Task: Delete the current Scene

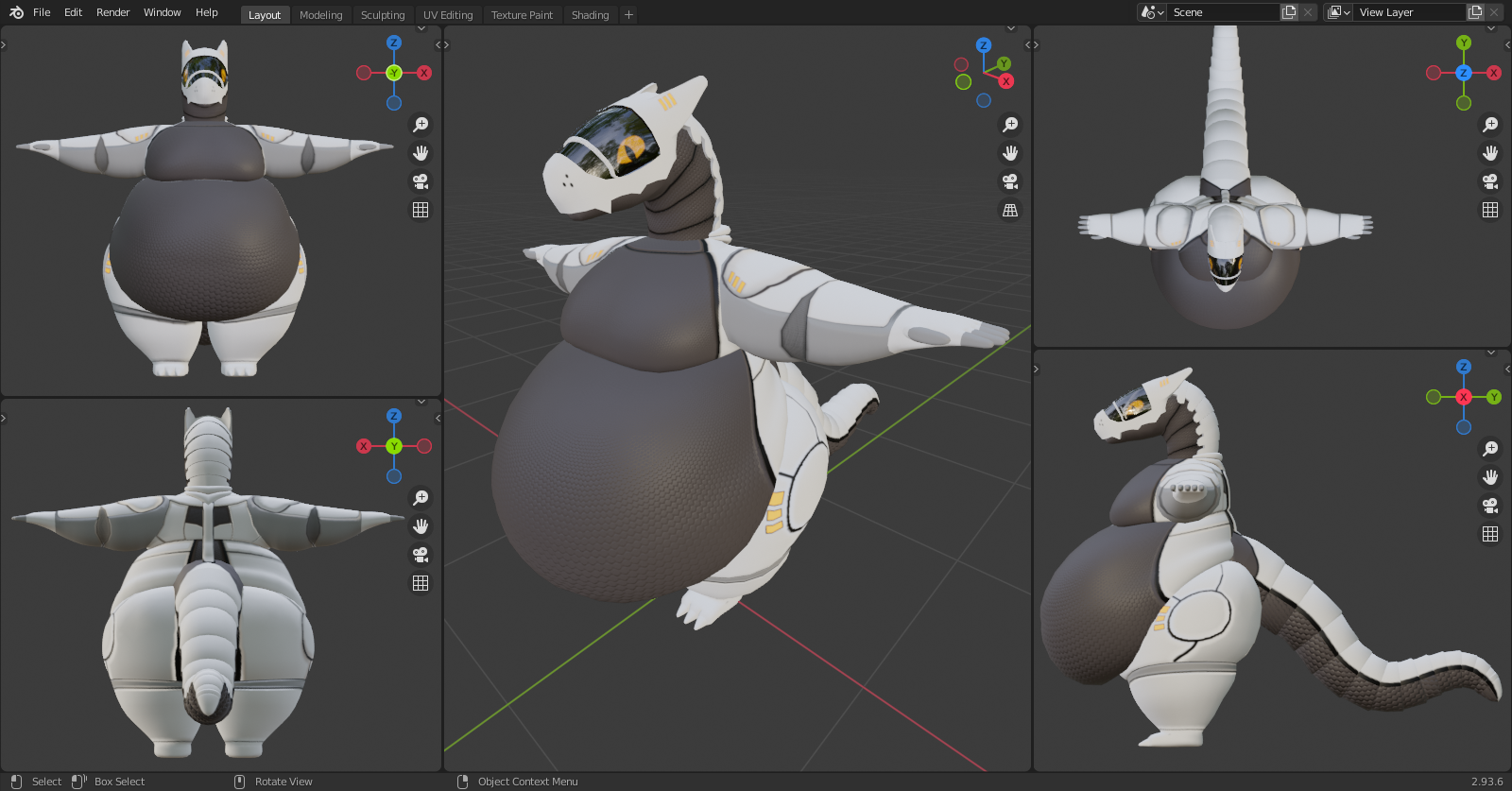Action: point(1308,12)
